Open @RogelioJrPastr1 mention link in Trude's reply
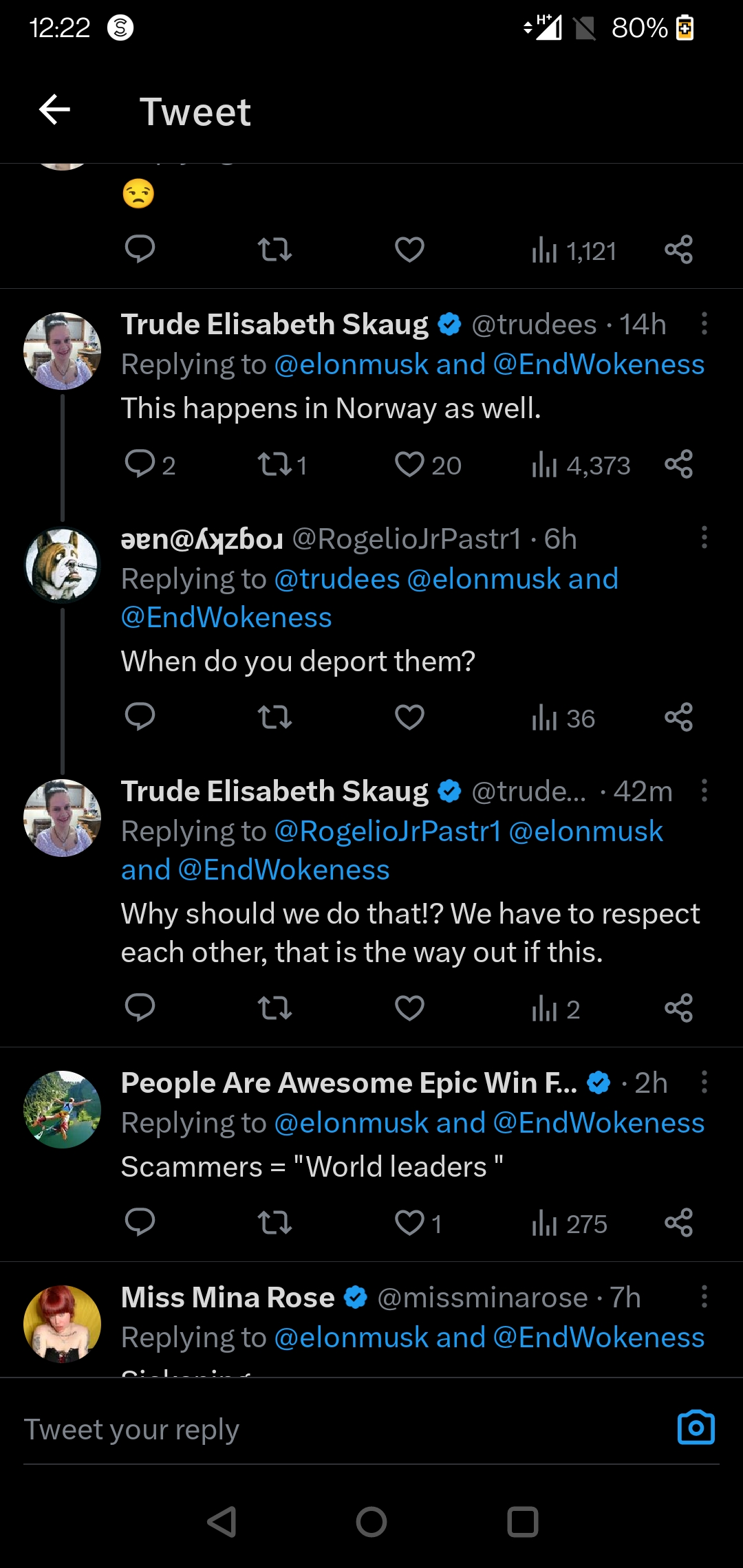 (387, 831)
